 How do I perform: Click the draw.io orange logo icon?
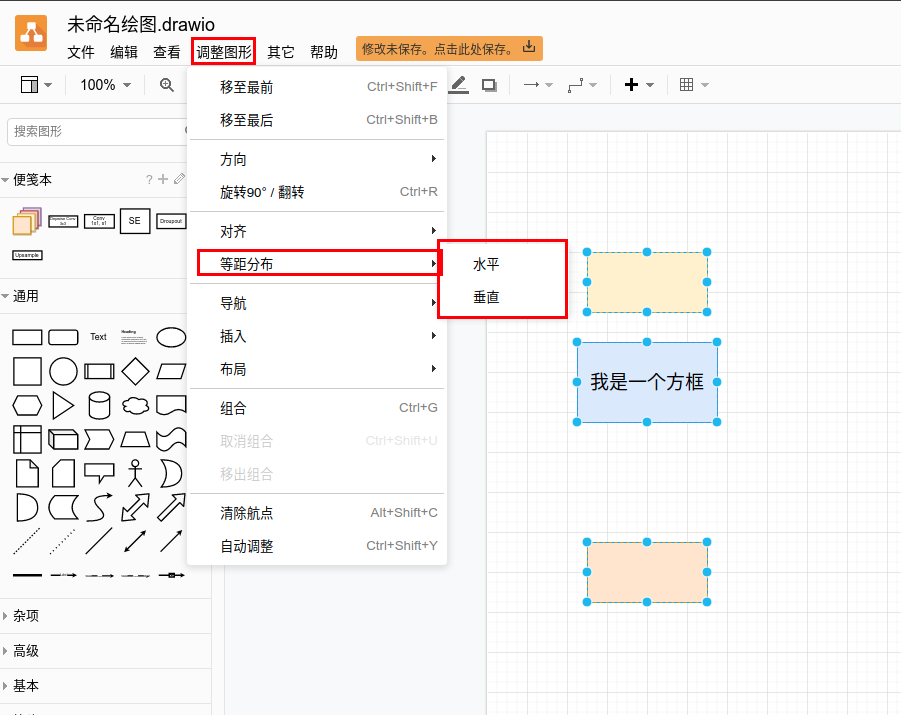[31, 33]
